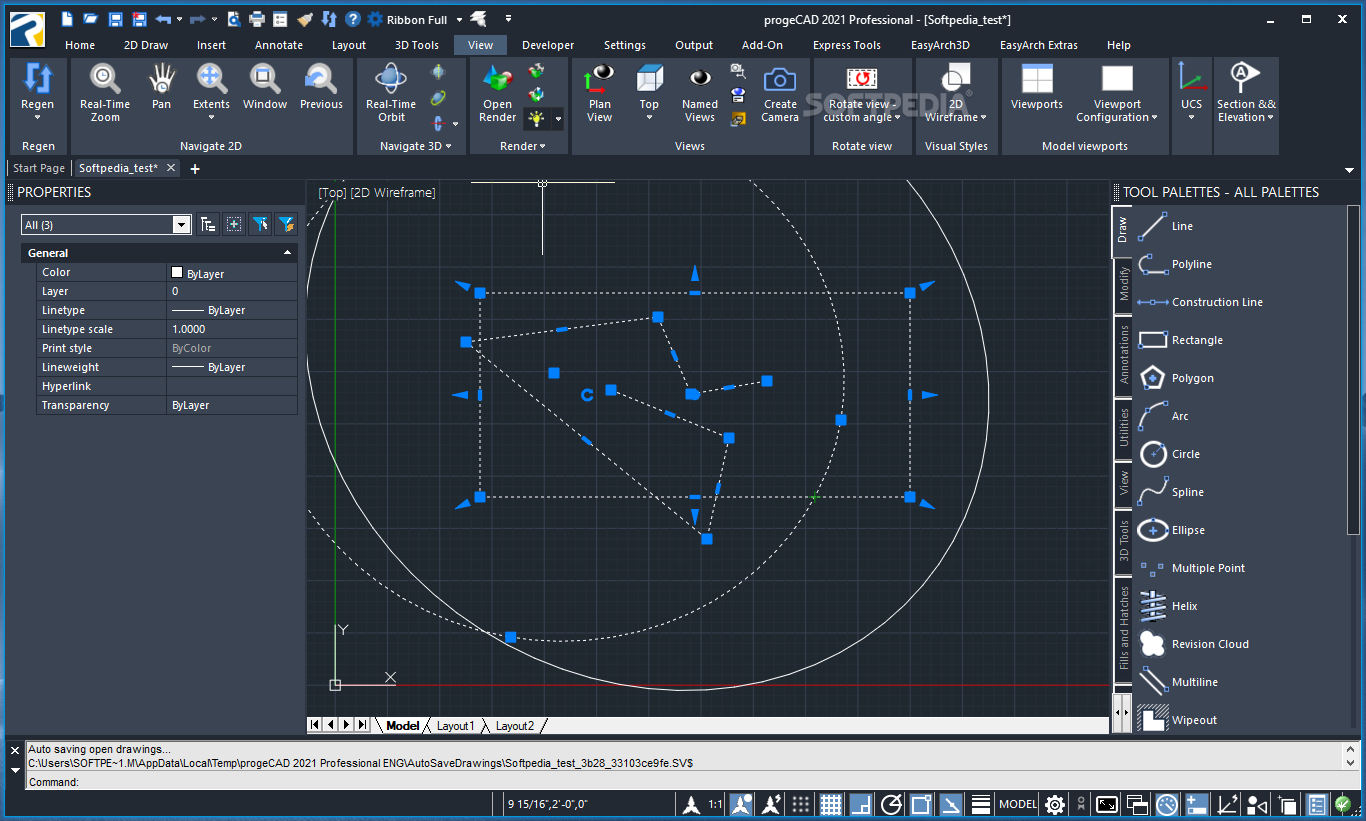1366x821 pixels.
Task: Expand the Navigate 3D panel dropdown
Action: 449,146
